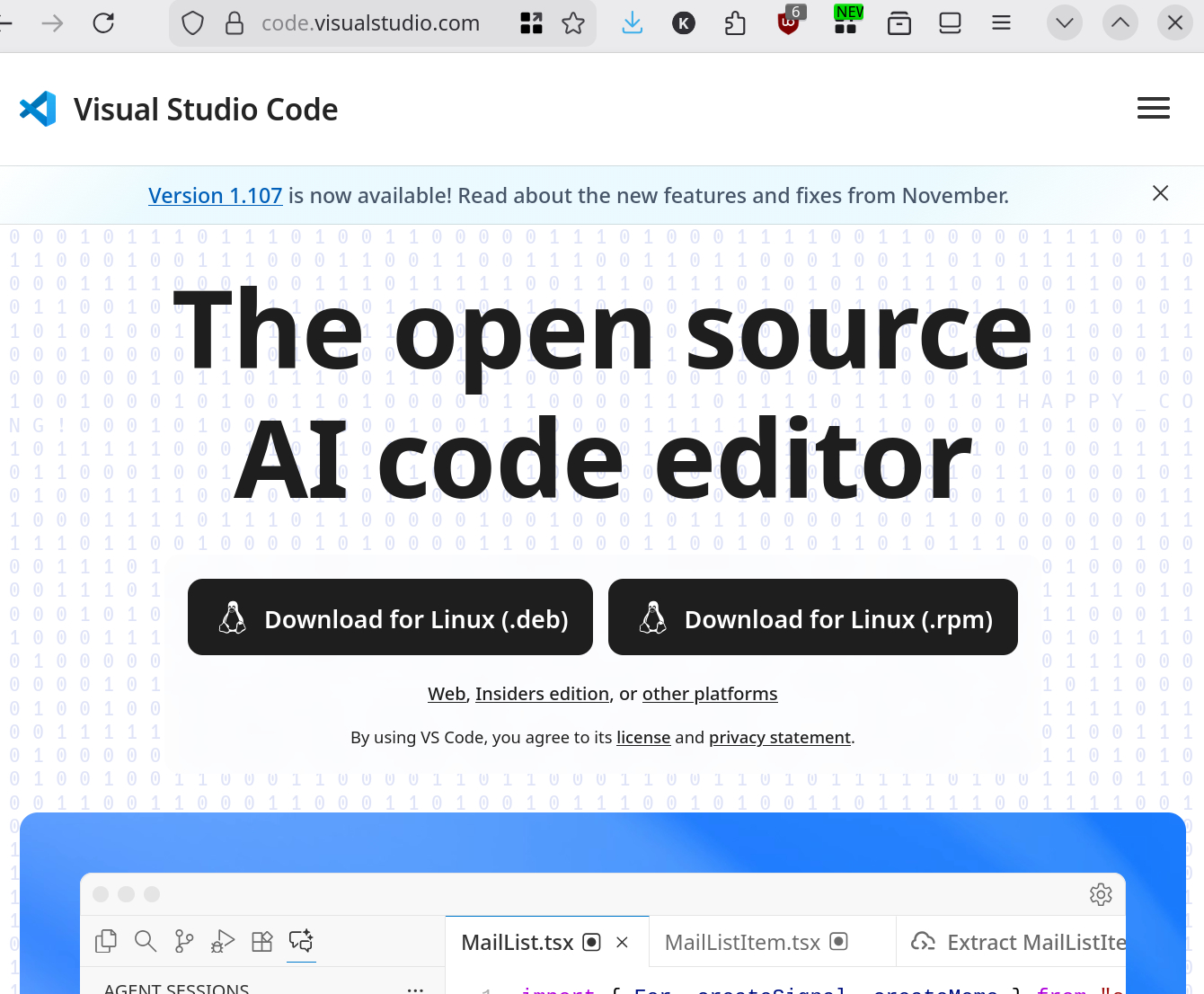Open the Explorer icon in the editor sidebar
Image resolution: width=1204 pixels, height=994 pixels.
pyautogui.click(x=106, y=941)
